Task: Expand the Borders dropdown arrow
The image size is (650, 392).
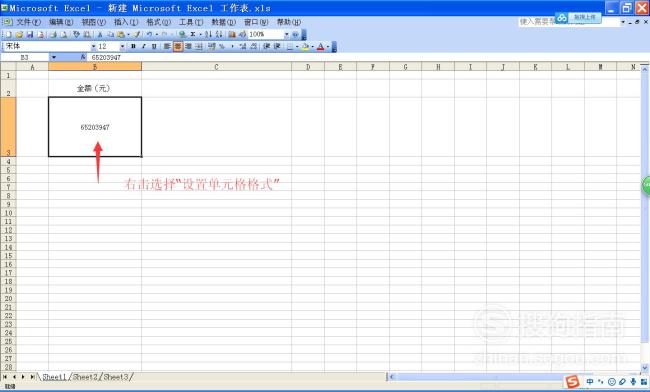Action: [x=297, y=46]
